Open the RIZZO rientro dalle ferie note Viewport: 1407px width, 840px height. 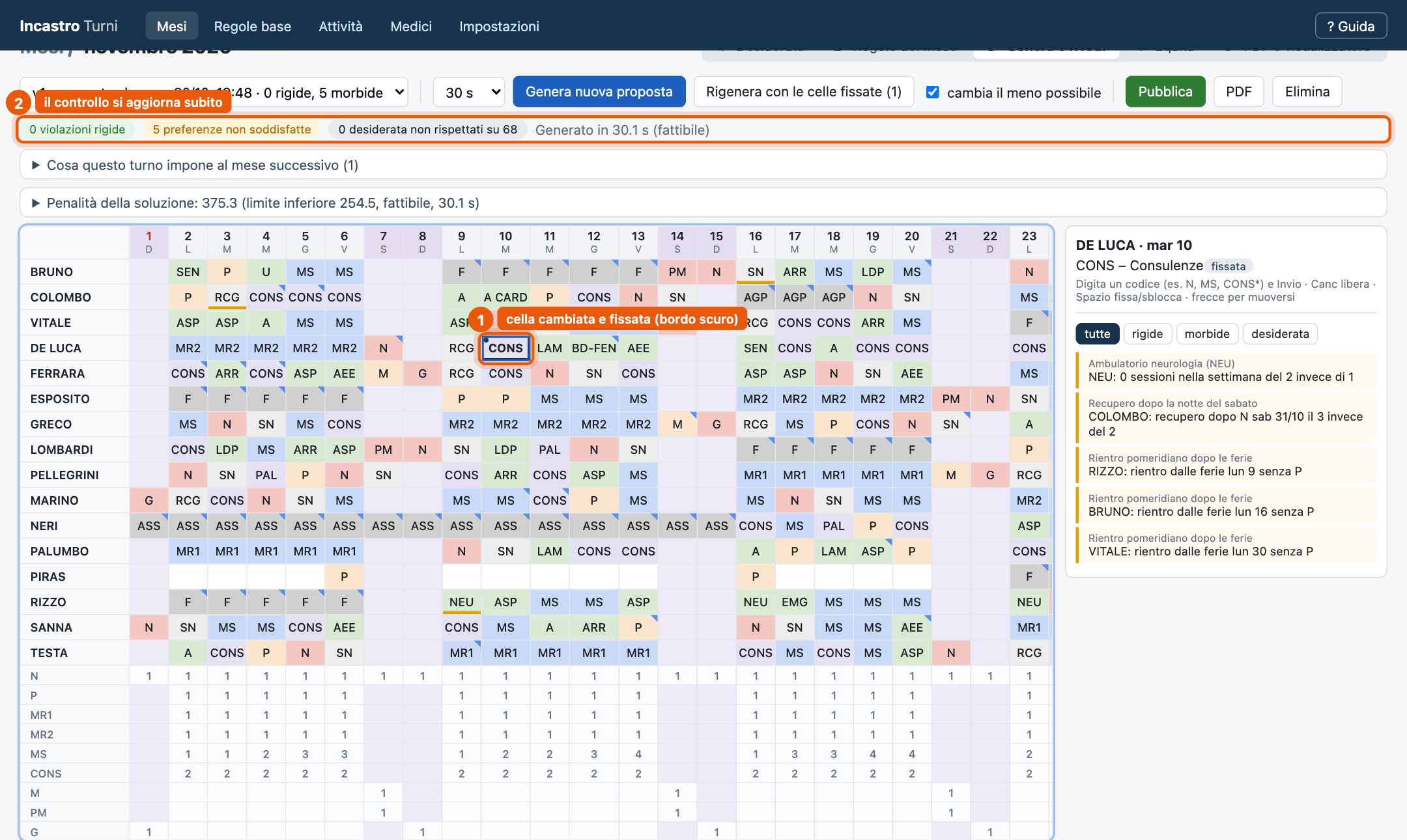pyautogui.click(x=1226, y=464)
